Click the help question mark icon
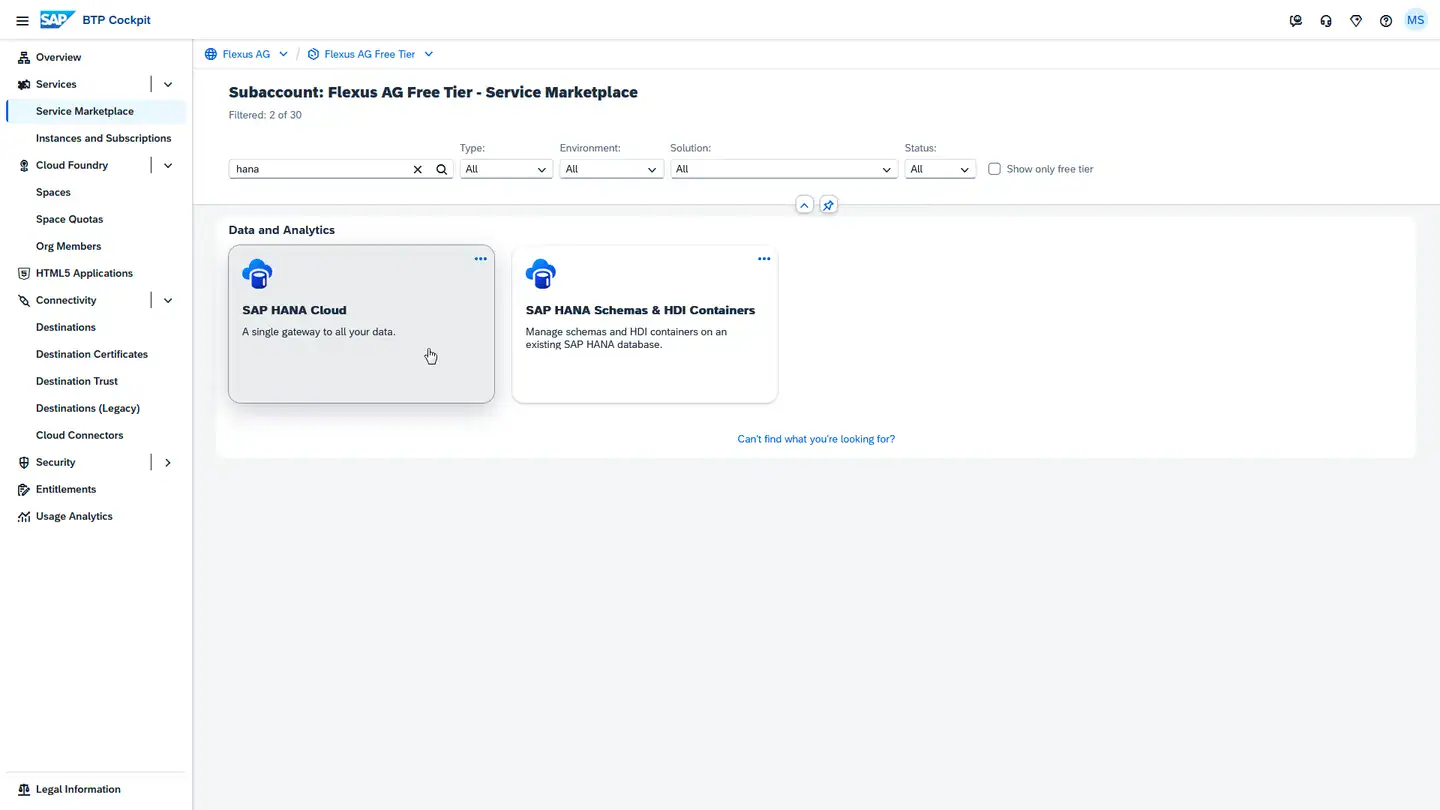The height and width of the screenshot is (810, 1440). point(1385,20)
